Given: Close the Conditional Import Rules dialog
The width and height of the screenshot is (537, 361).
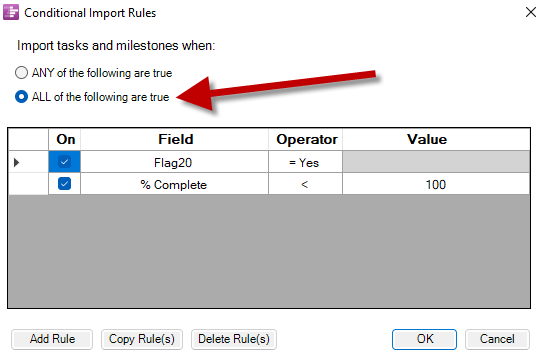Looking at the screenshot, I should [x=530, y=12].
